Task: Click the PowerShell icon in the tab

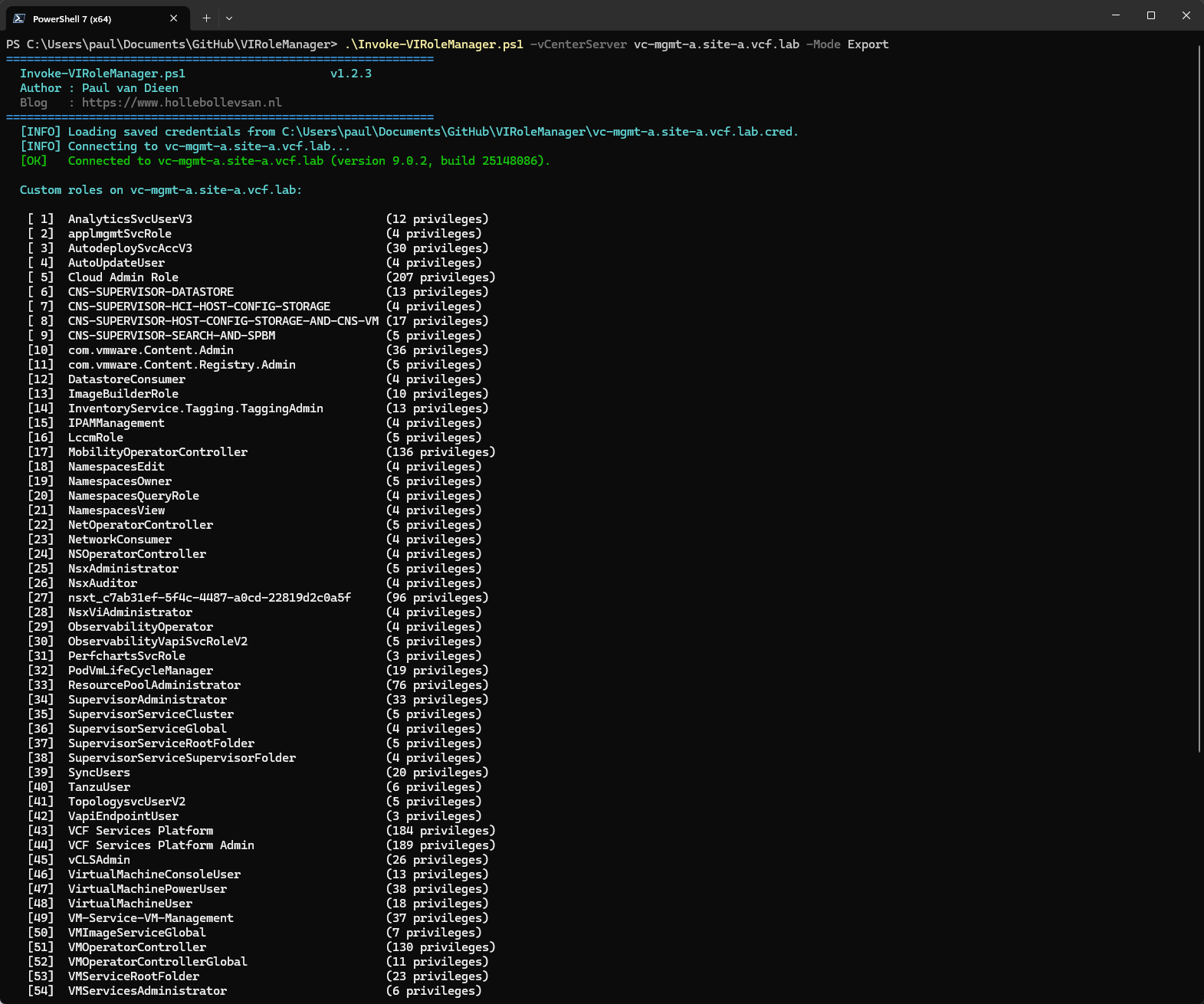Action: tap(19, 18)
